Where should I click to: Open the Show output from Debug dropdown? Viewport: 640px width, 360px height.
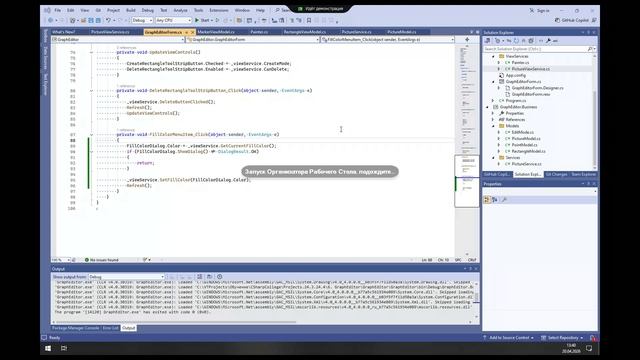point(127,277)
